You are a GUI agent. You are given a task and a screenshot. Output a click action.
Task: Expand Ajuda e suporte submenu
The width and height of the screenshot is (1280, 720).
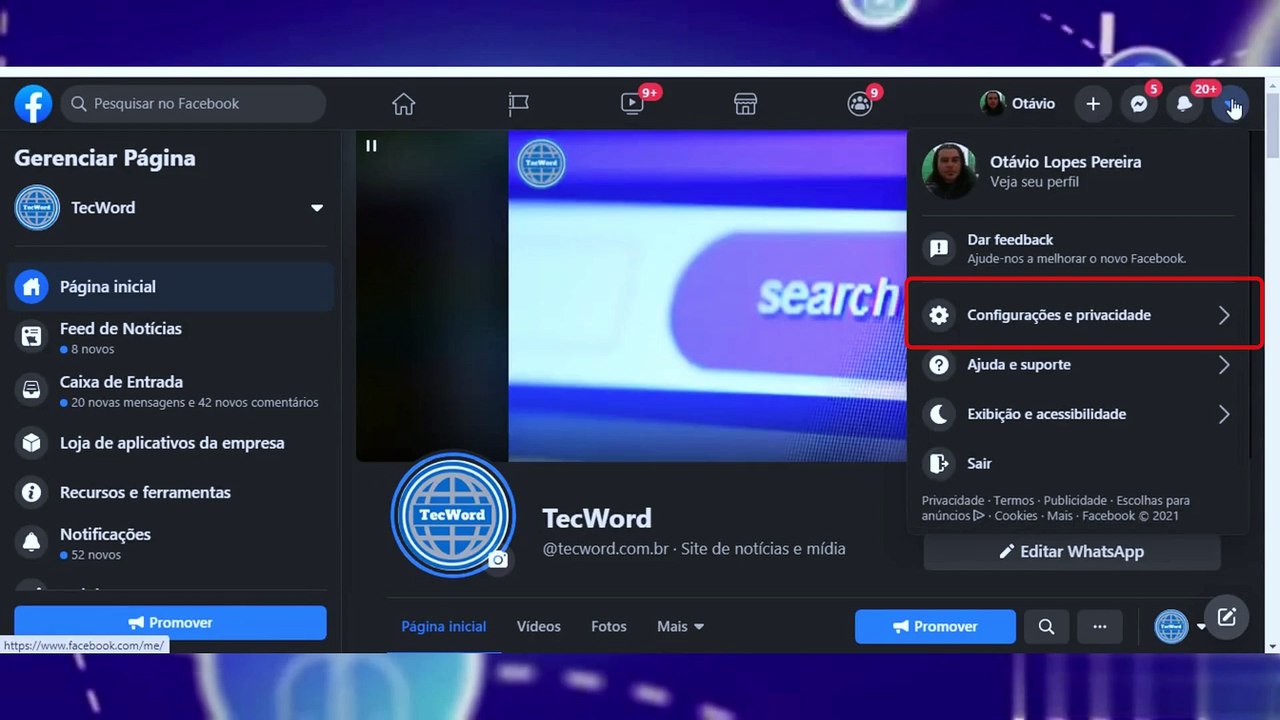click(1078, 365)
